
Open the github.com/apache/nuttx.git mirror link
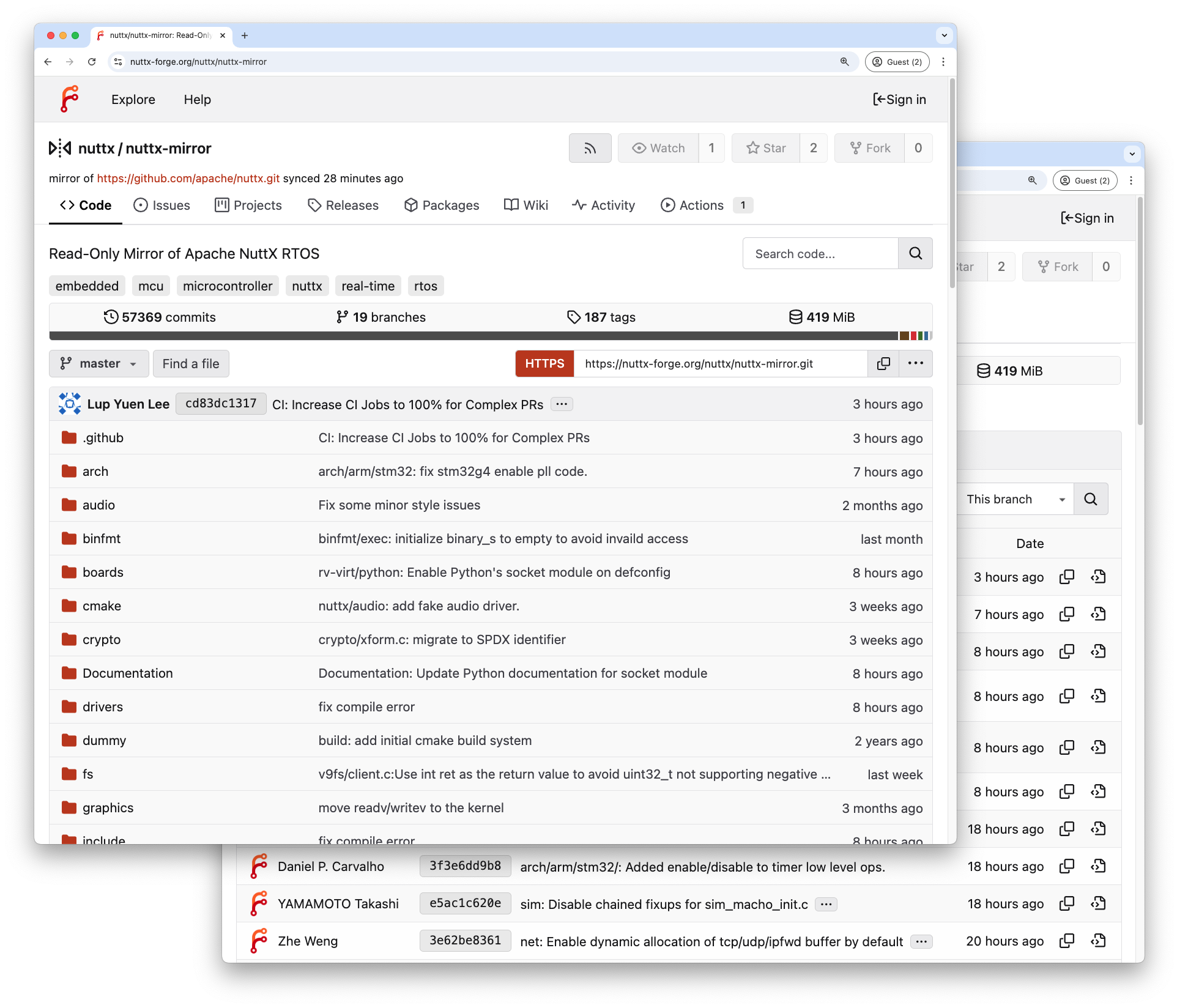tap(188, 179)
